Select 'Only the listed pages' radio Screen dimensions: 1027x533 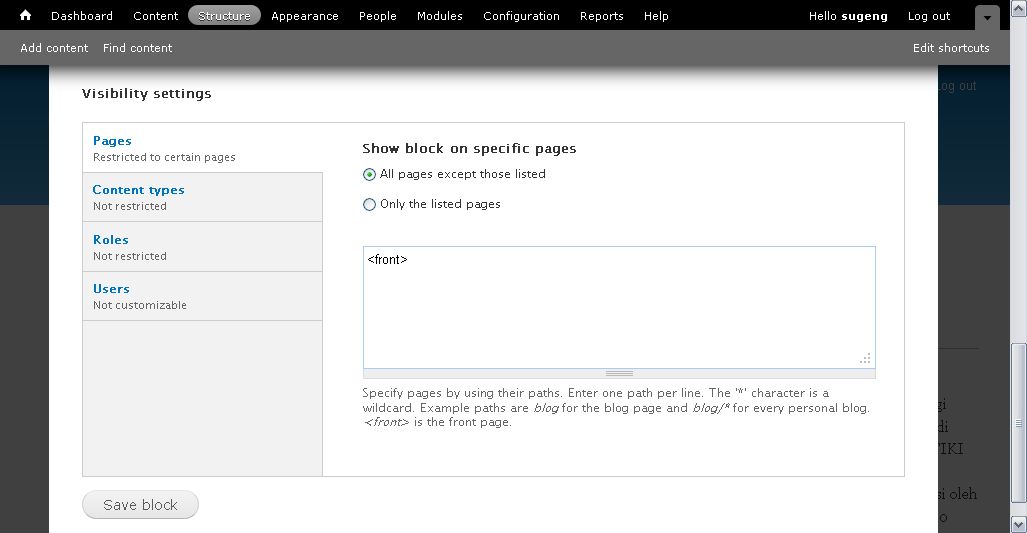tap(370, 204)
